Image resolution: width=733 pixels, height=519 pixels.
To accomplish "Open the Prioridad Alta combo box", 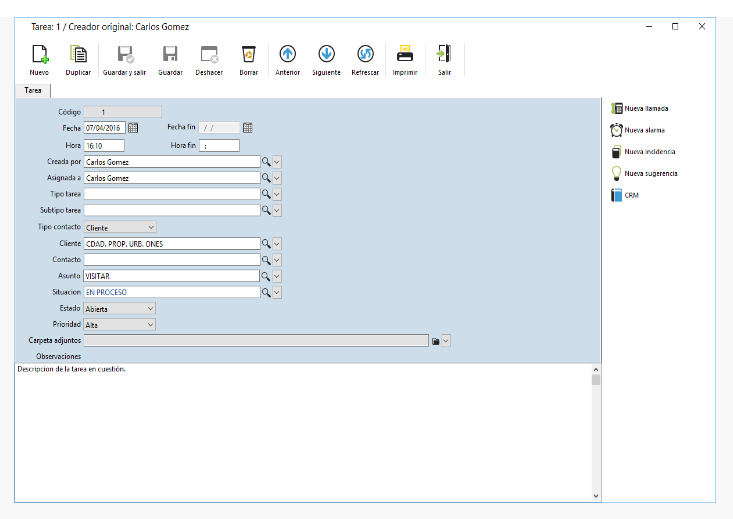I will 120,324.
